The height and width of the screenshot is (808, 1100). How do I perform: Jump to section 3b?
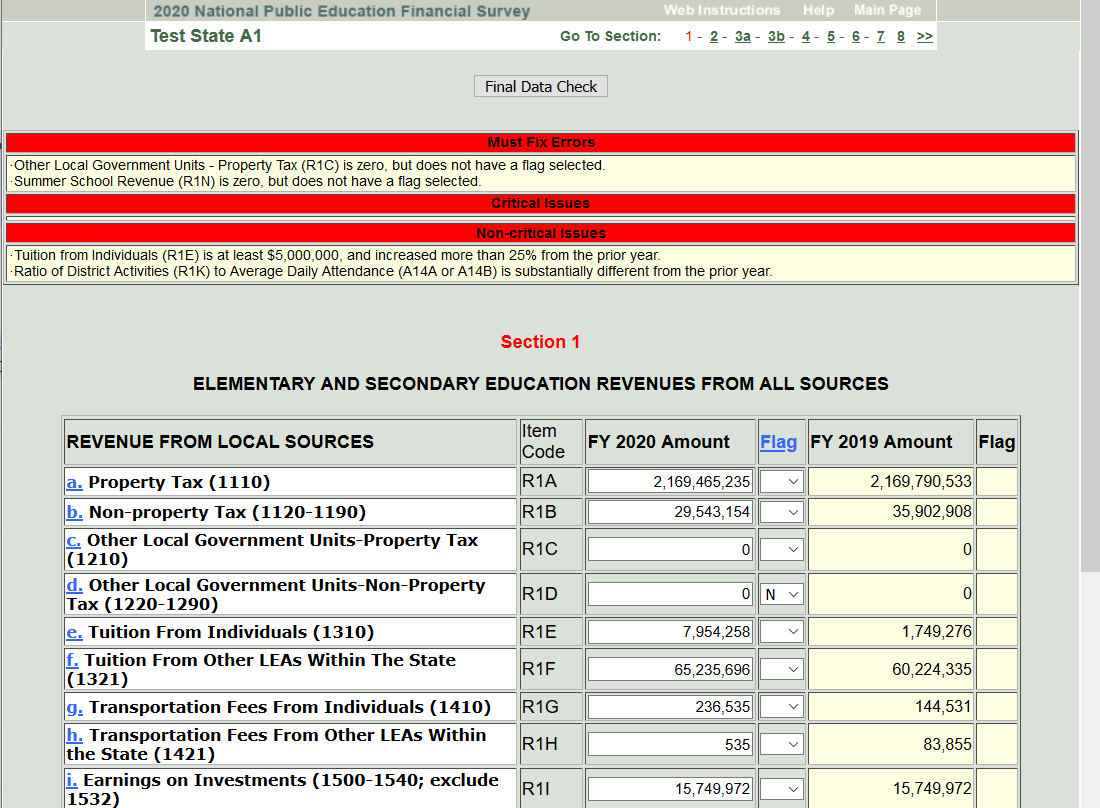click(776, 36)
